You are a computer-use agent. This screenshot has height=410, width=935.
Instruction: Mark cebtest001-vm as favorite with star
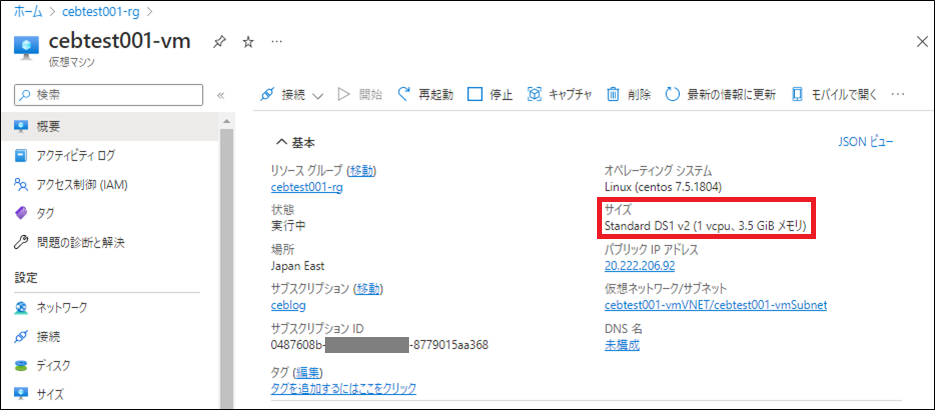(x=248, y=42)
